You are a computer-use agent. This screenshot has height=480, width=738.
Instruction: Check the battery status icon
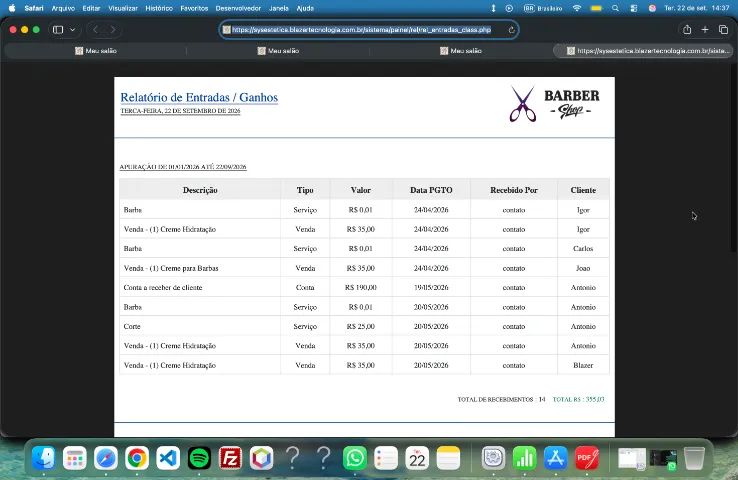pyautogui.click(x=596, y=8)
